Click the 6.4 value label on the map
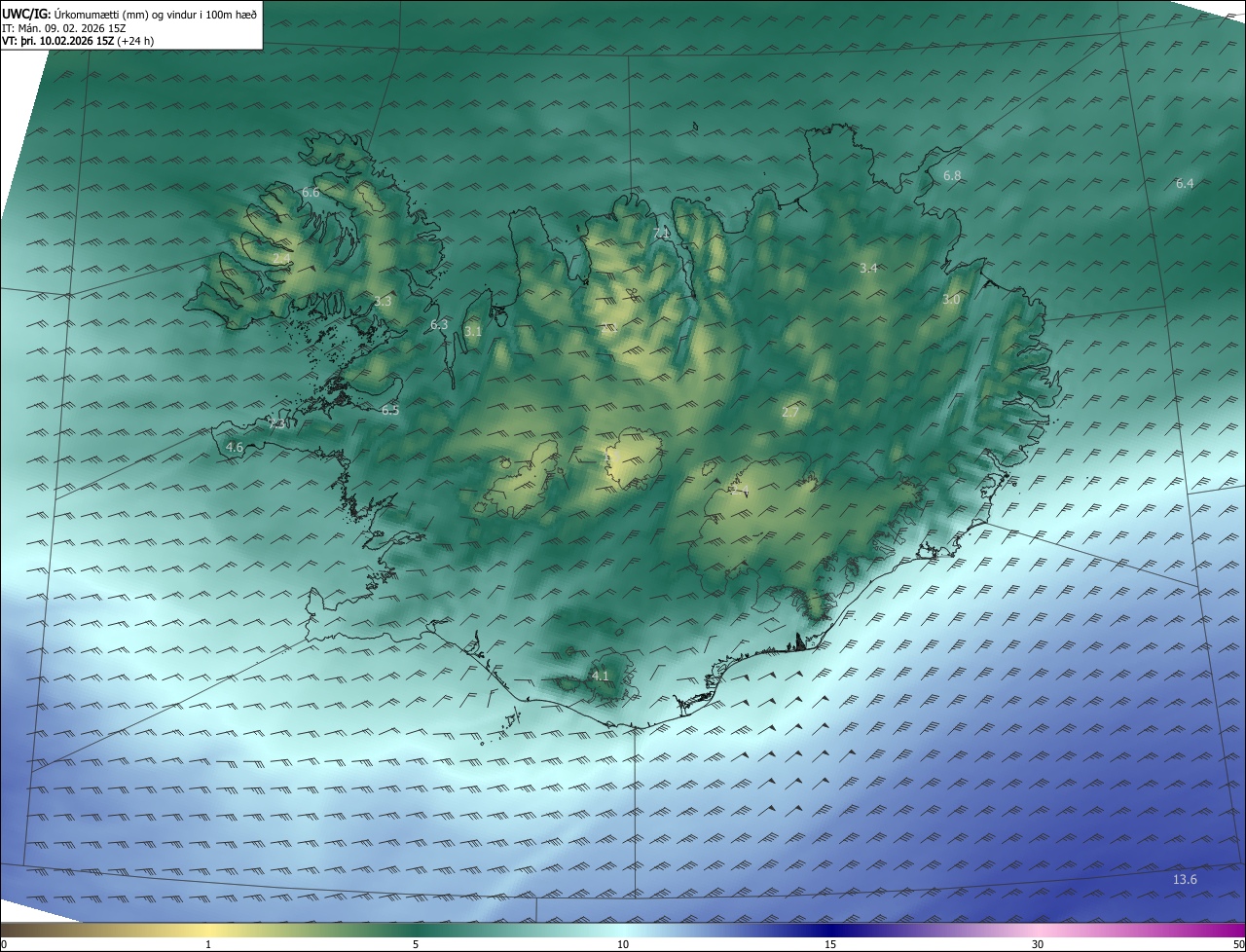 [x=1185, y=184]
